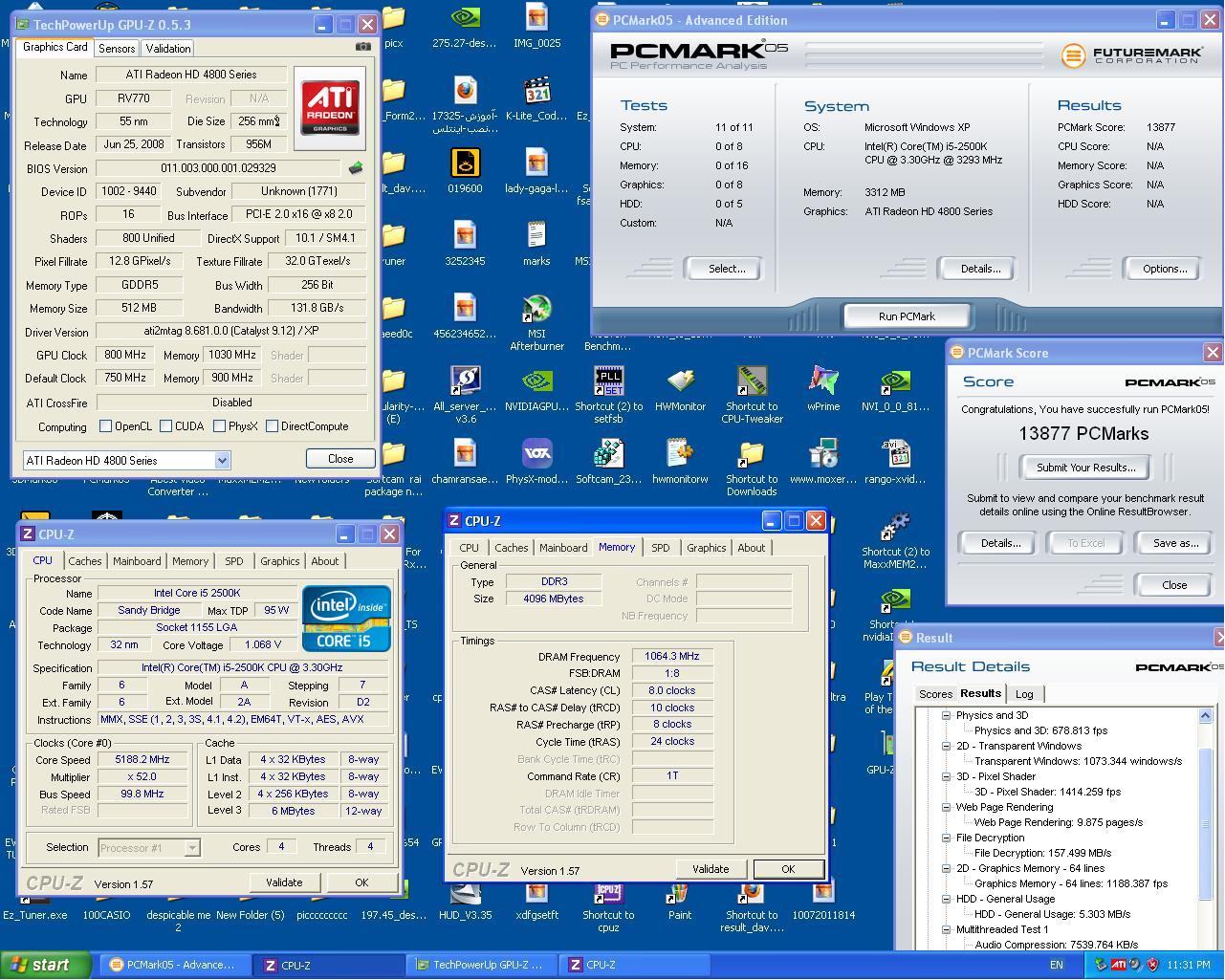The height and width of the screenshot is (980, 1225).
Task: Switch to PCMark05 taskbar button
Action: [x=176, y=965]
